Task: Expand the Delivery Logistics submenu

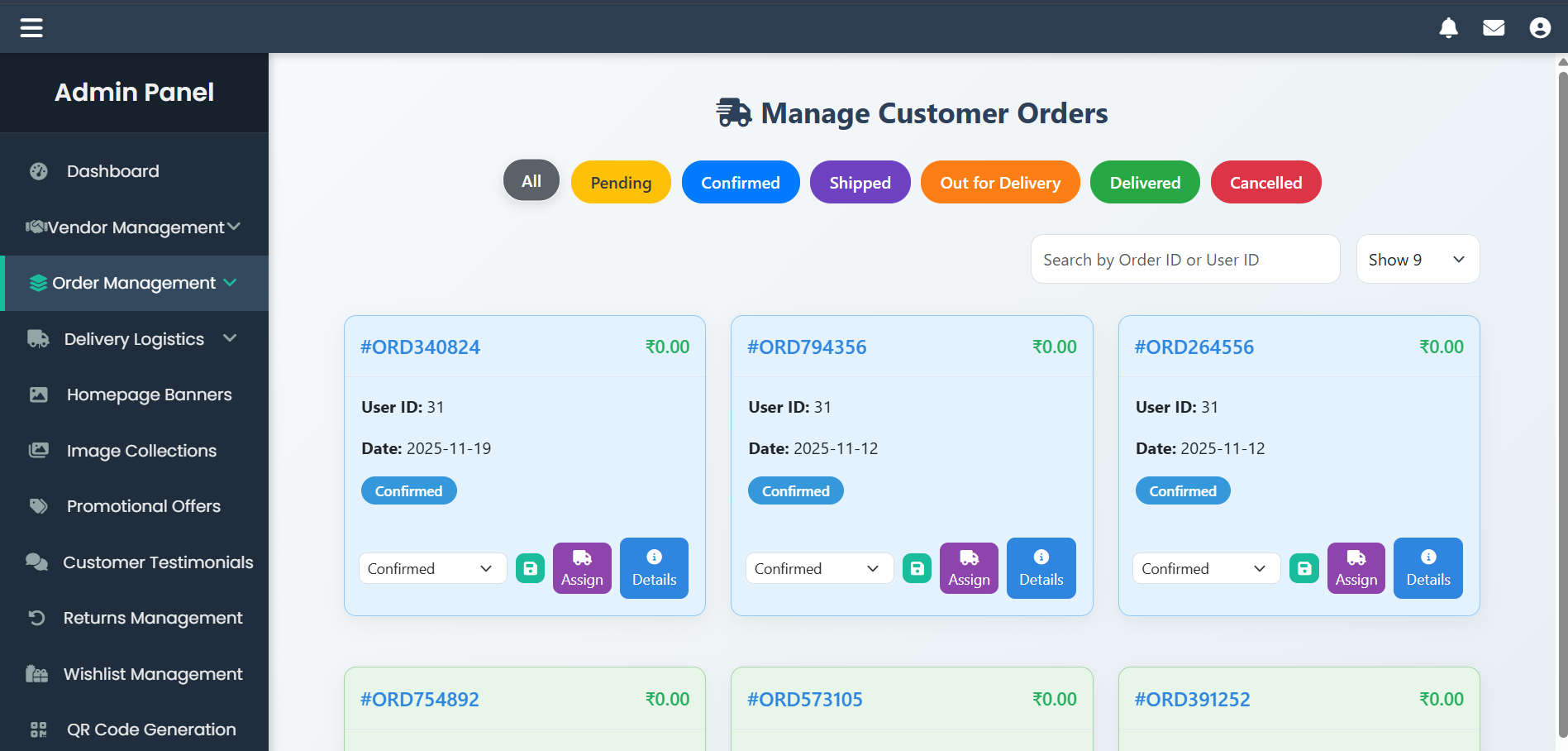Action: [134, 339]
